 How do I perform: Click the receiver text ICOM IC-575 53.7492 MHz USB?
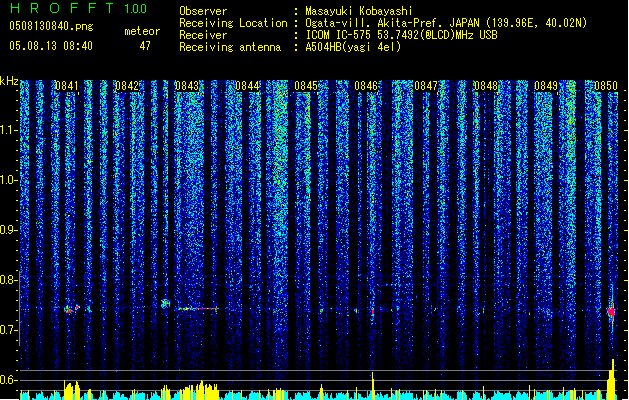coord(401,35)
